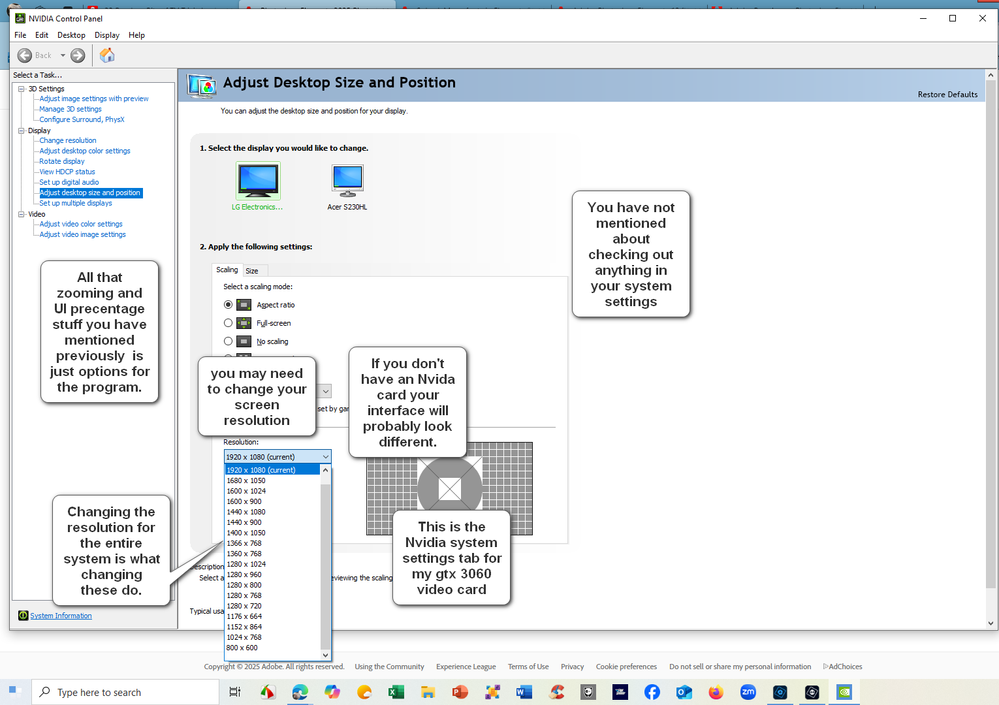Click the dropdown arrow above the Resolution label

coord(326,391)
